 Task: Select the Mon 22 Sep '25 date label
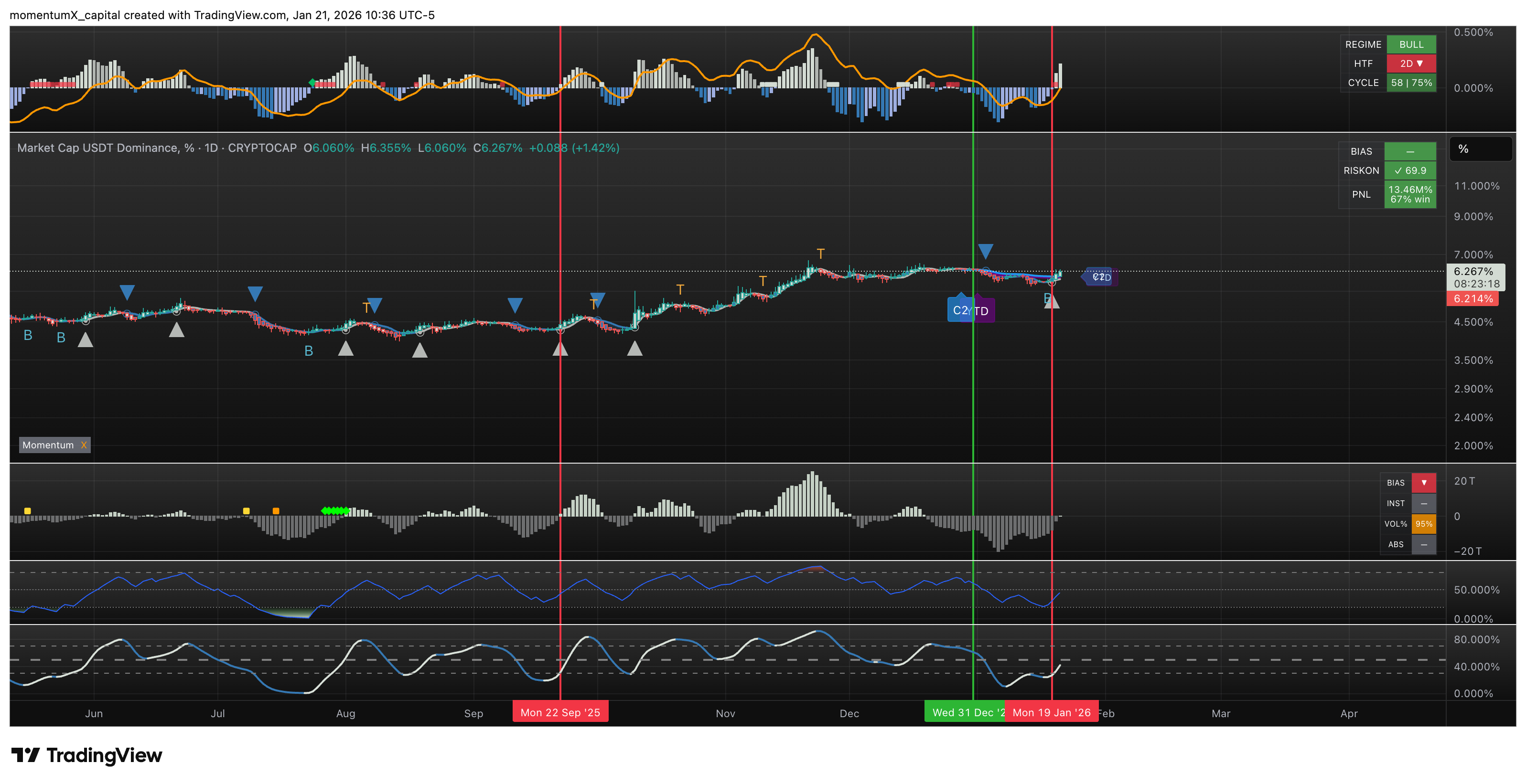pos(560,712)
